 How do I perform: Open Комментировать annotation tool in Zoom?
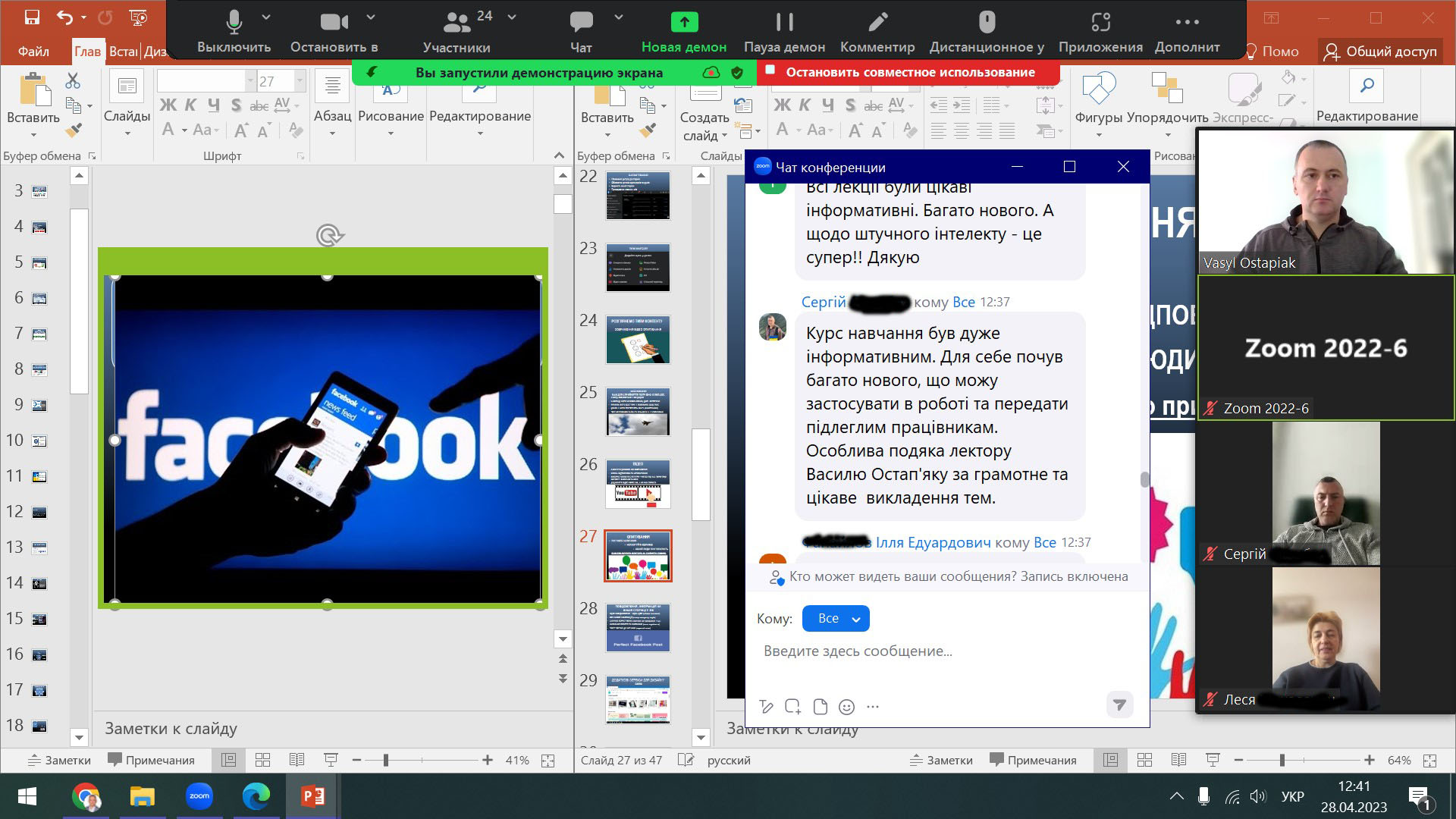pos(877,32)
